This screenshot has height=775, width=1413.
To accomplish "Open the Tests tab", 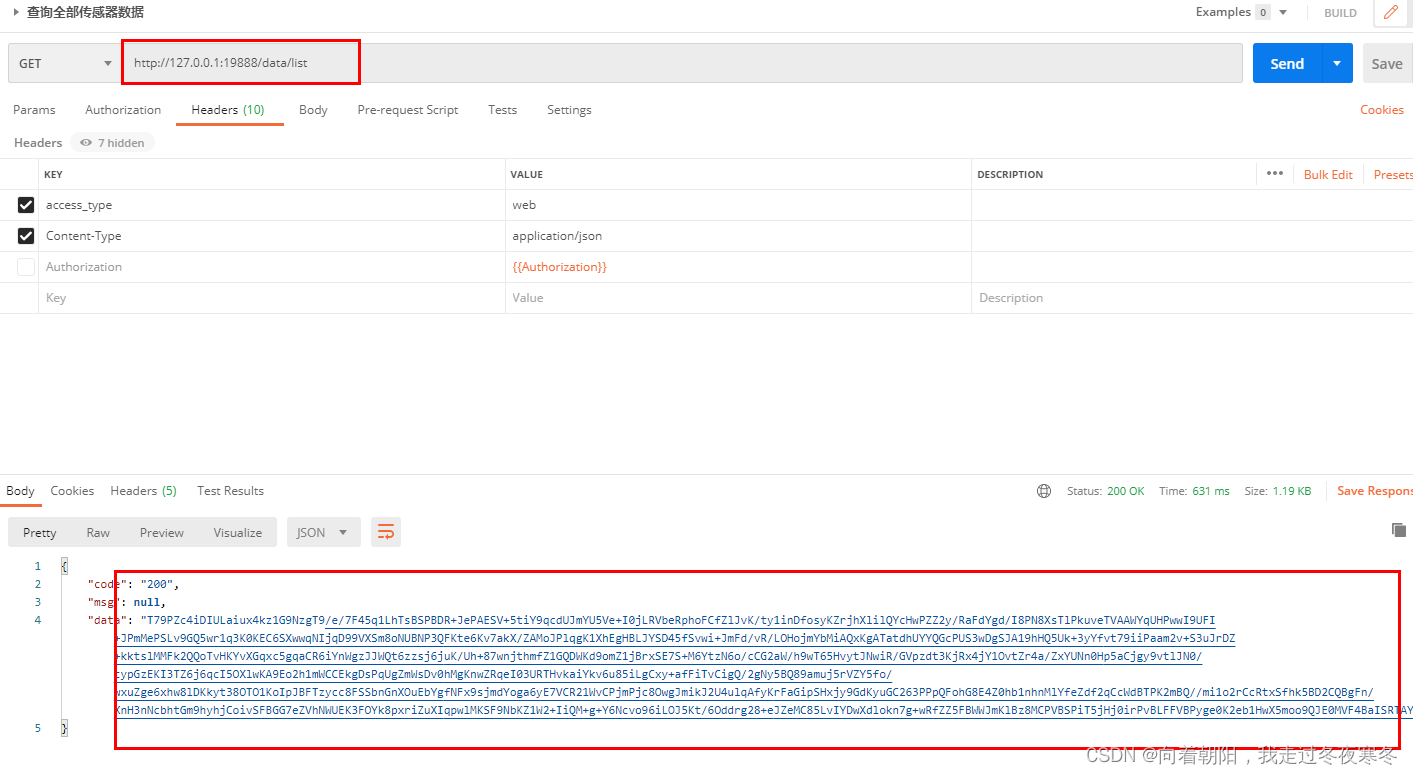I will [503, 110].
